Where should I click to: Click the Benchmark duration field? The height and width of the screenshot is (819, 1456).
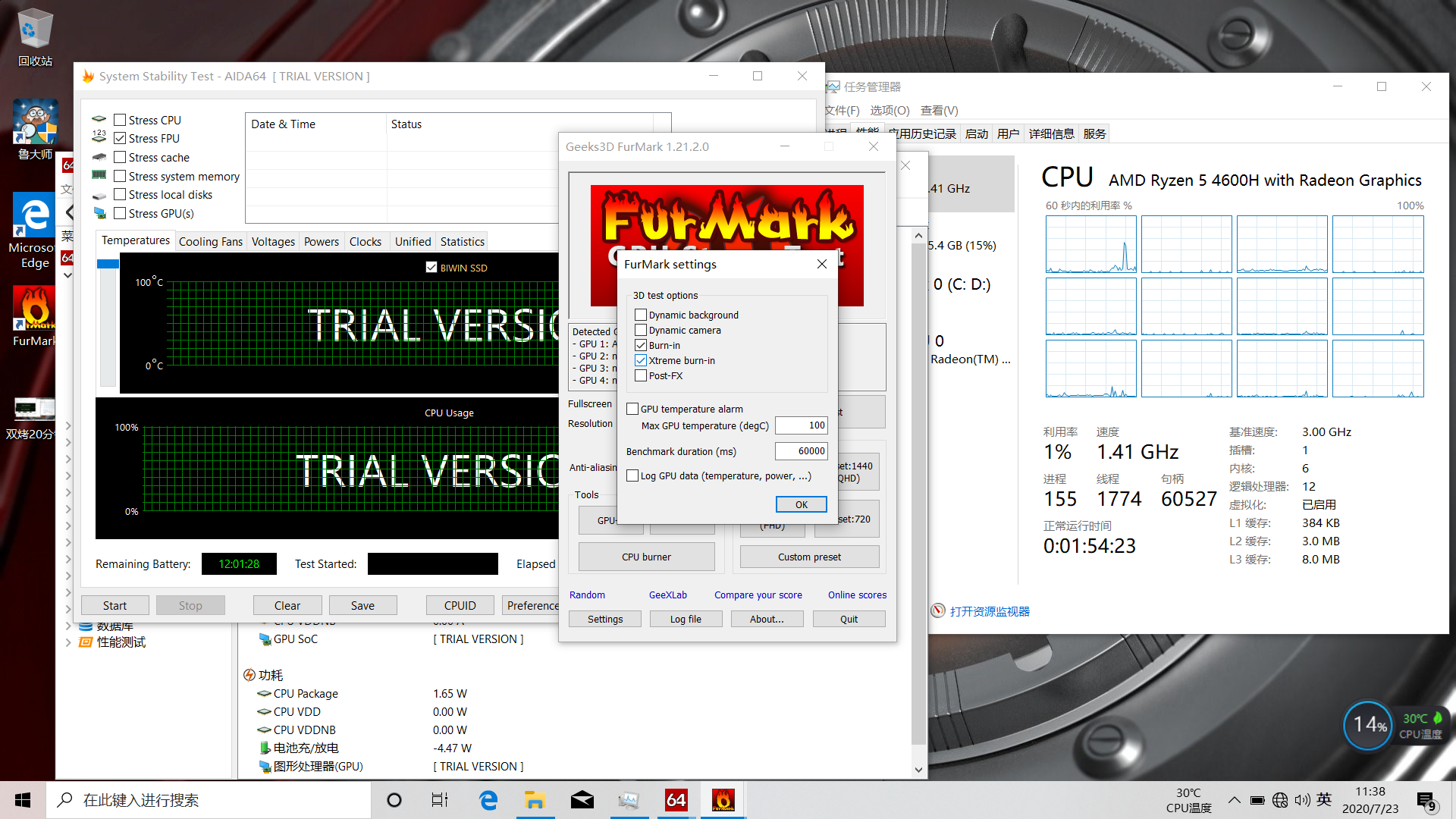(x=801, y=451)
